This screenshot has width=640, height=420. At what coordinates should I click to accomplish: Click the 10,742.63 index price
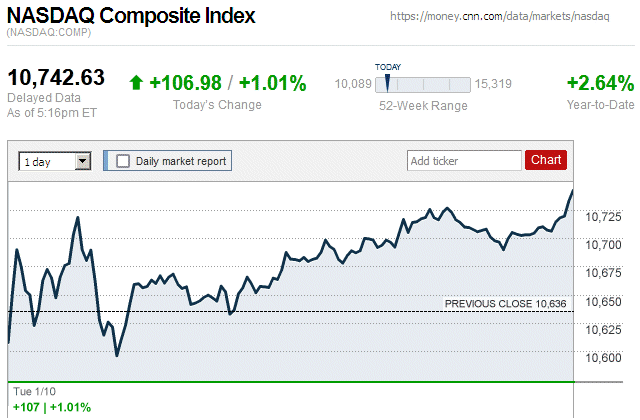(x=56, y=79)
